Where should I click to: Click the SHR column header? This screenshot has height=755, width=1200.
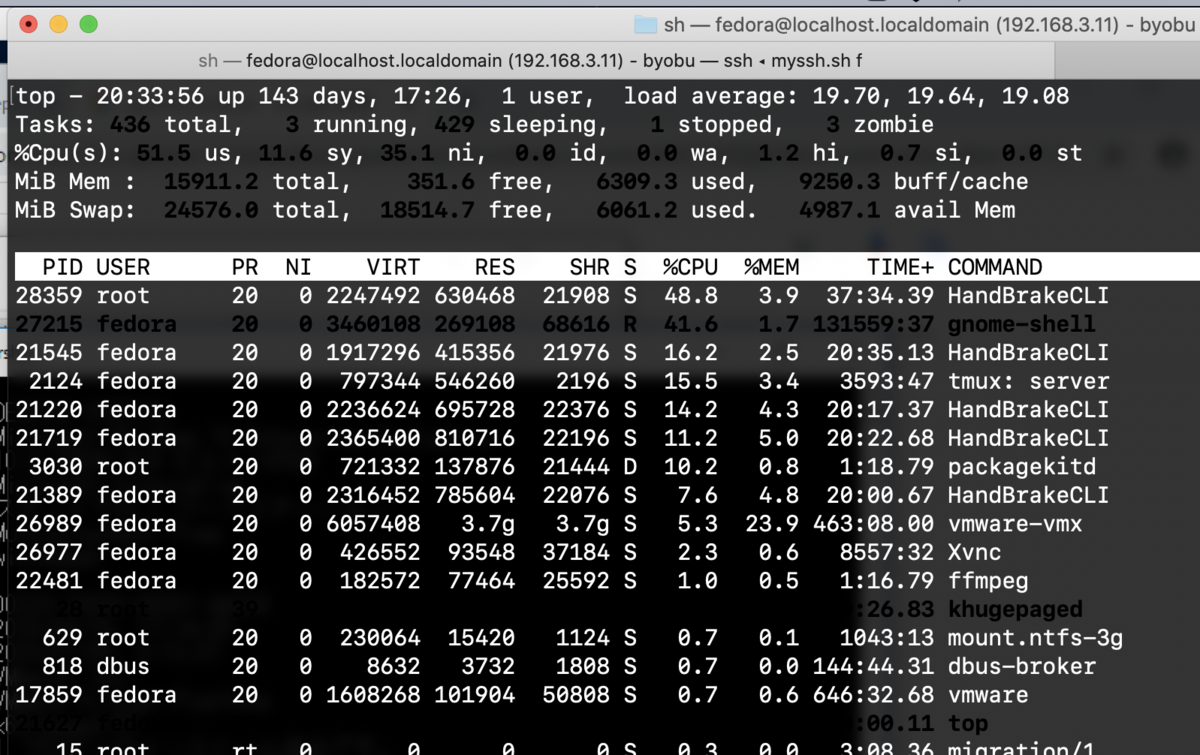[590, 267]
